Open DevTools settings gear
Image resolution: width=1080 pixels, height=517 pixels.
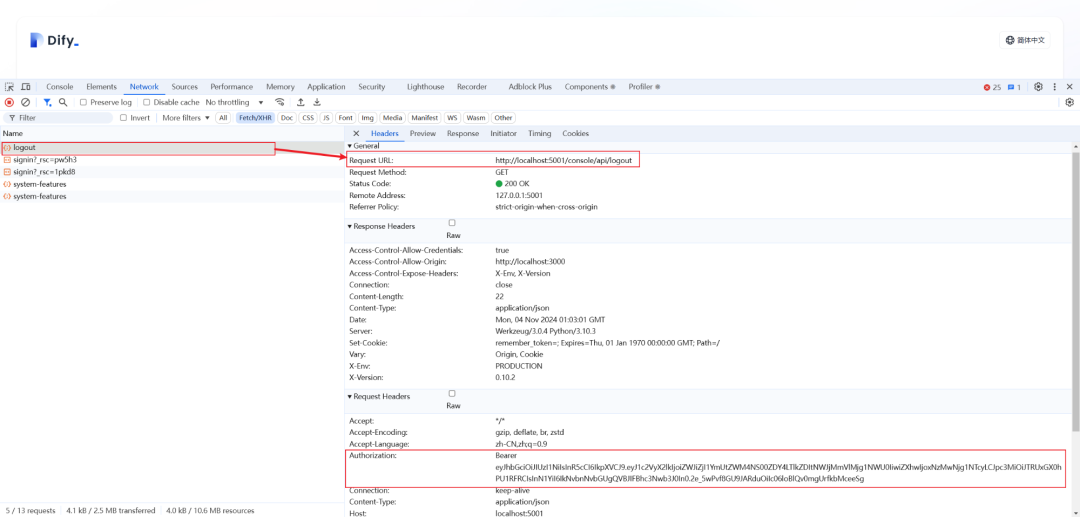coord(1038,87)
